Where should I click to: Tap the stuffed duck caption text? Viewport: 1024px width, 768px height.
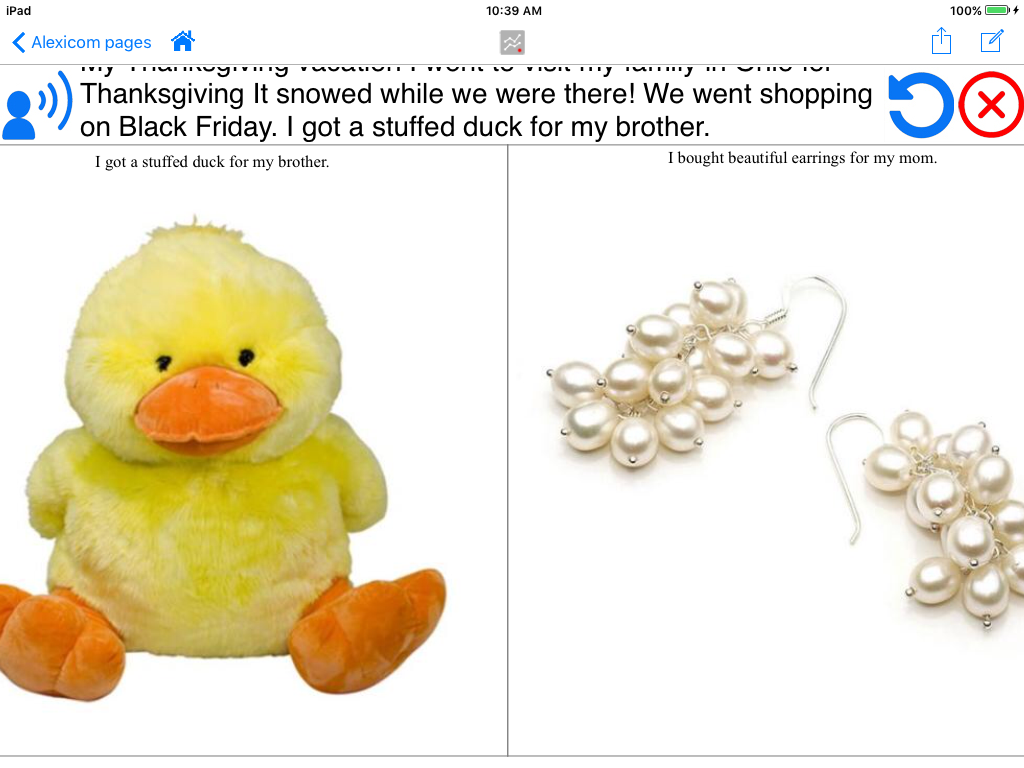pos(212,162)
